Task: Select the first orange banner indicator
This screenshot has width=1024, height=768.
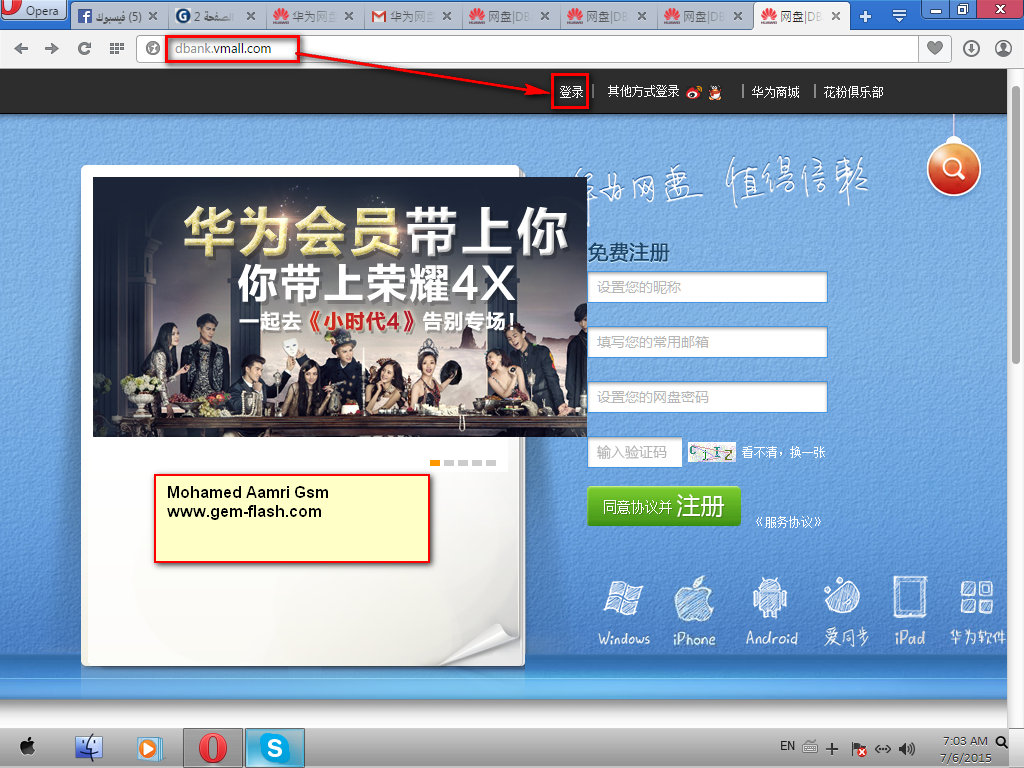Action: 435,463
